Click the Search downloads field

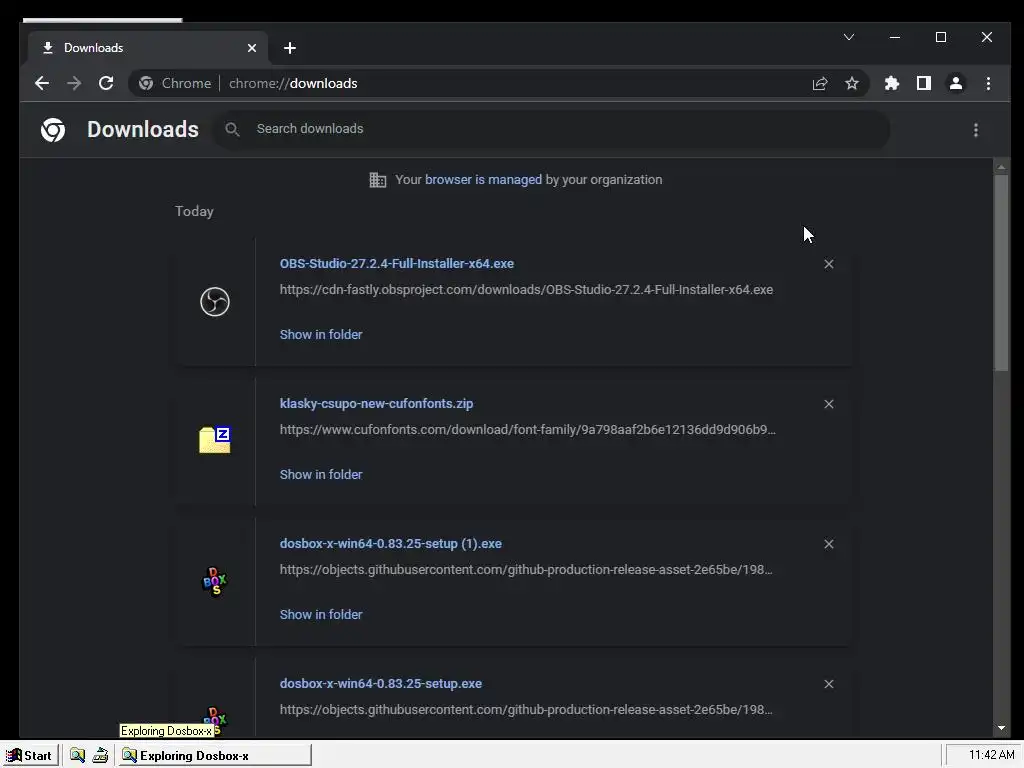coord(552,129)
